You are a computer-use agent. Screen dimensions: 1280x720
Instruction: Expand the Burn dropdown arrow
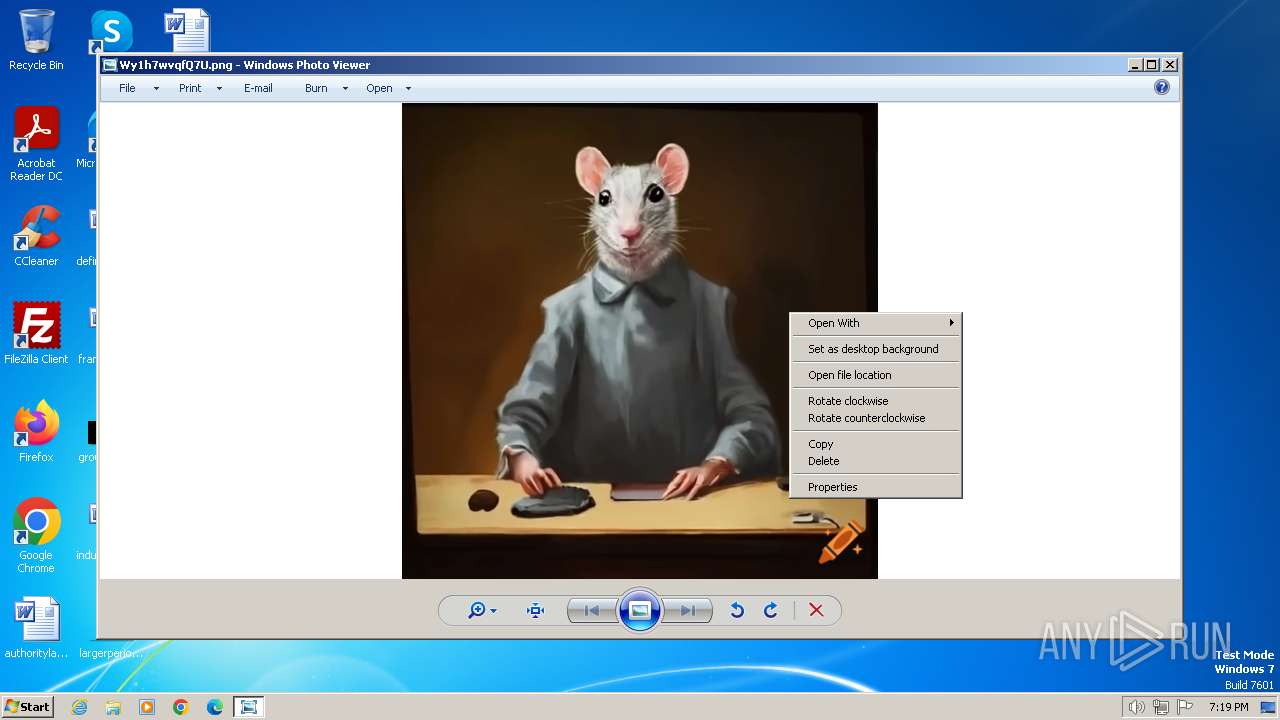[x=345, y=88]
